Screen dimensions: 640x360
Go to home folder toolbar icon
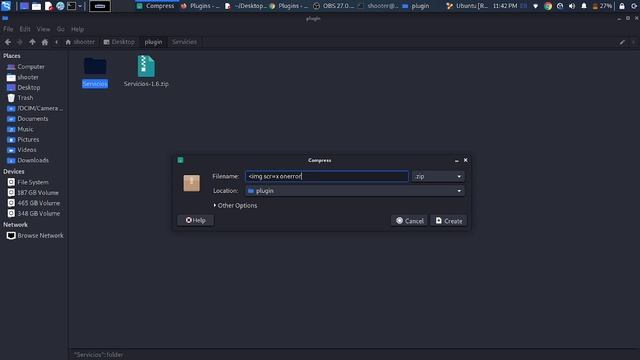click(x=44, y=42)
